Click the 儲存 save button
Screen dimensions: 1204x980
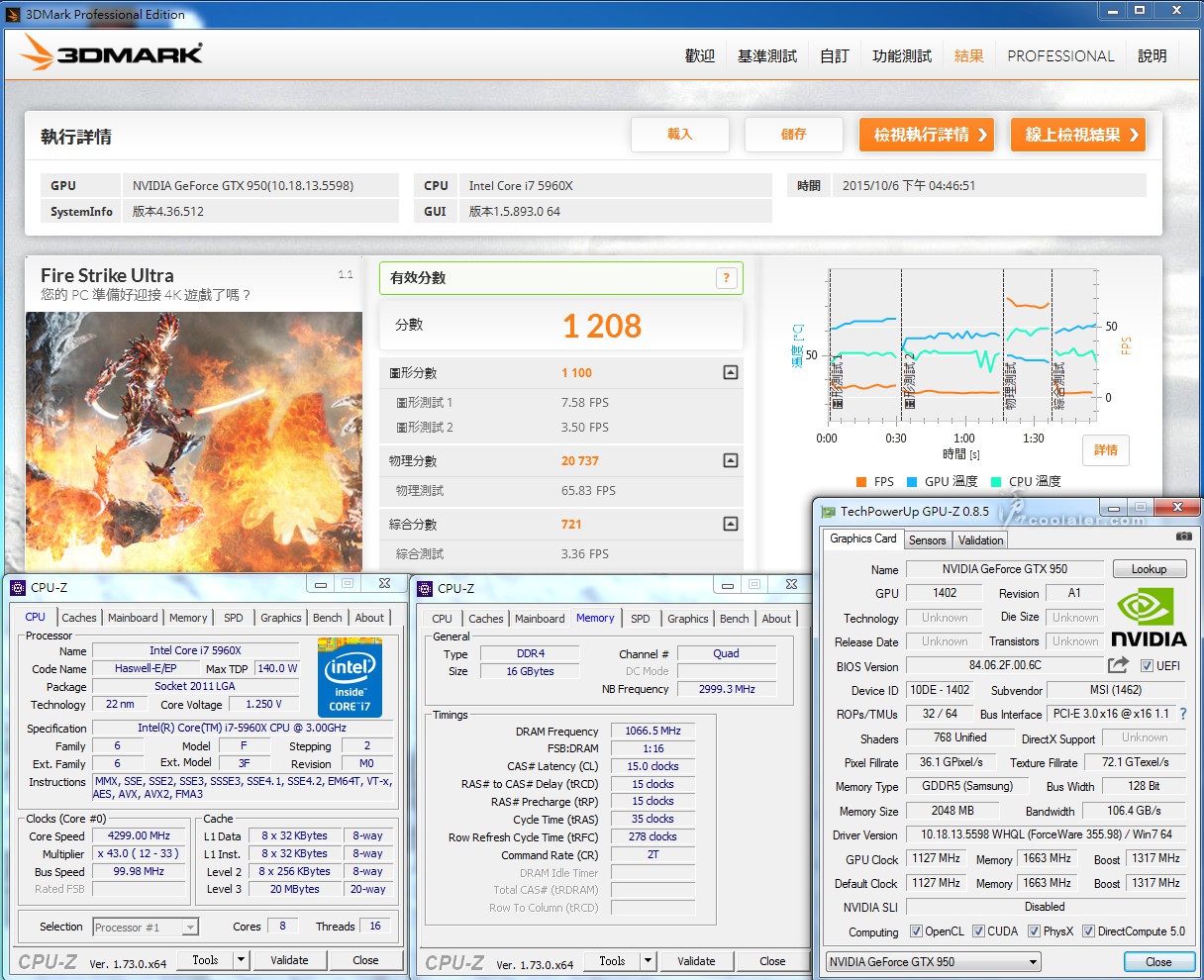[794, 135]
